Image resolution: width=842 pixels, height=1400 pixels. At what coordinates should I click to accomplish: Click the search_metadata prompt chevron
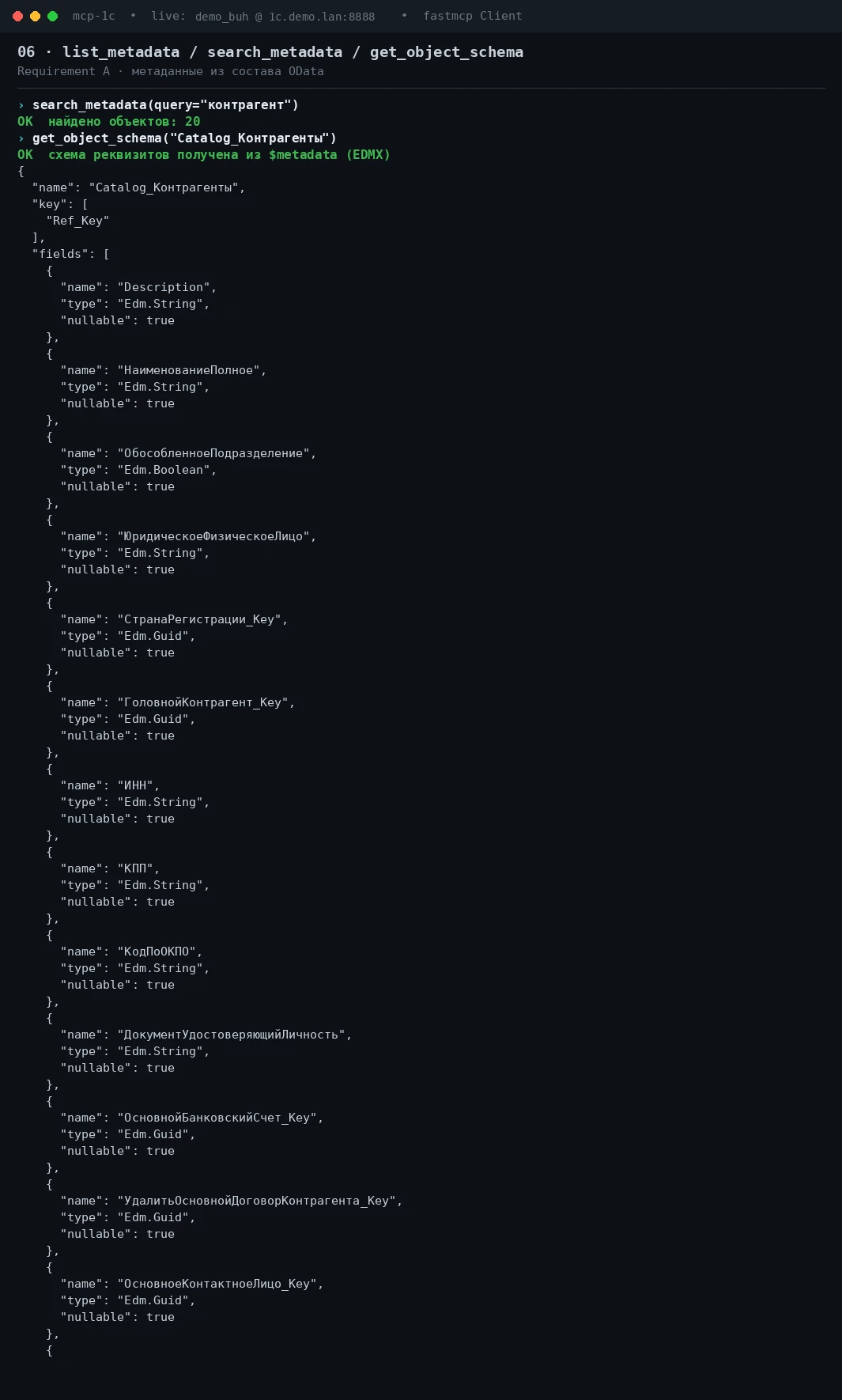click(x=21, y=105)
